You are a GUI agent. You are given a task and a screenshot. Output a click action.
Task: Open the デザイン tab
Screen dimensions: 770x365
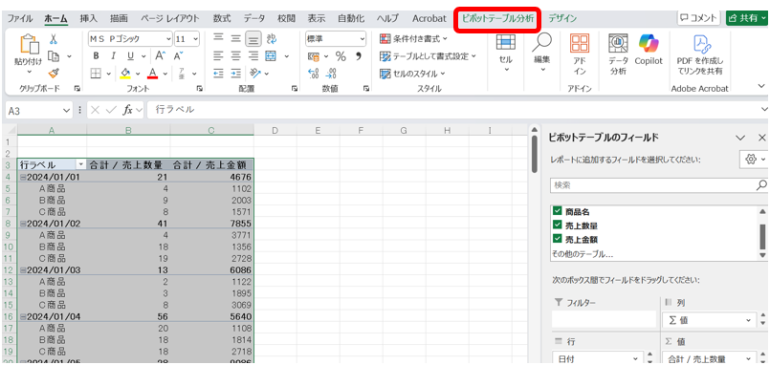pos(563,19)
